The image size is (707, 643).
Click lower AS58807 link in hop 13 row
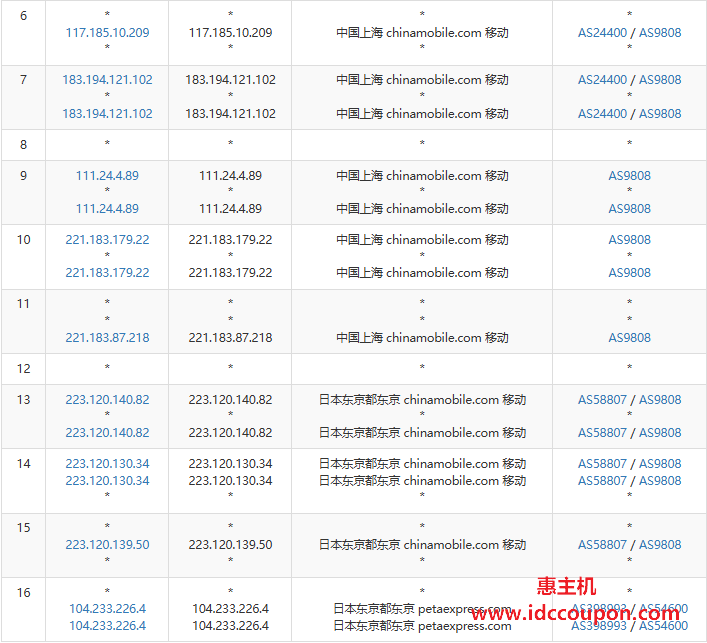tap(602, 432)
